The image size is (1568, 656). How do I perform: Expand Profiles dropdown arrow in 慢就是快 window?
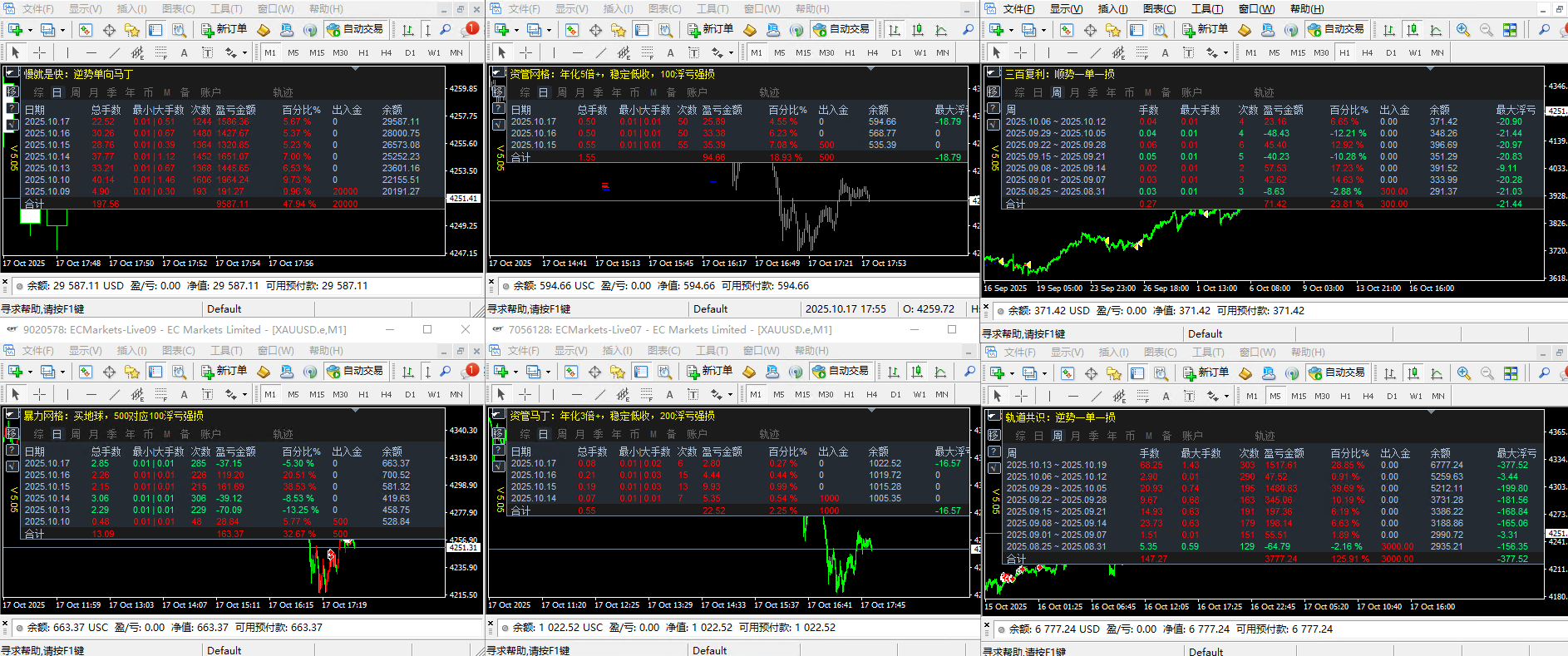62,30
